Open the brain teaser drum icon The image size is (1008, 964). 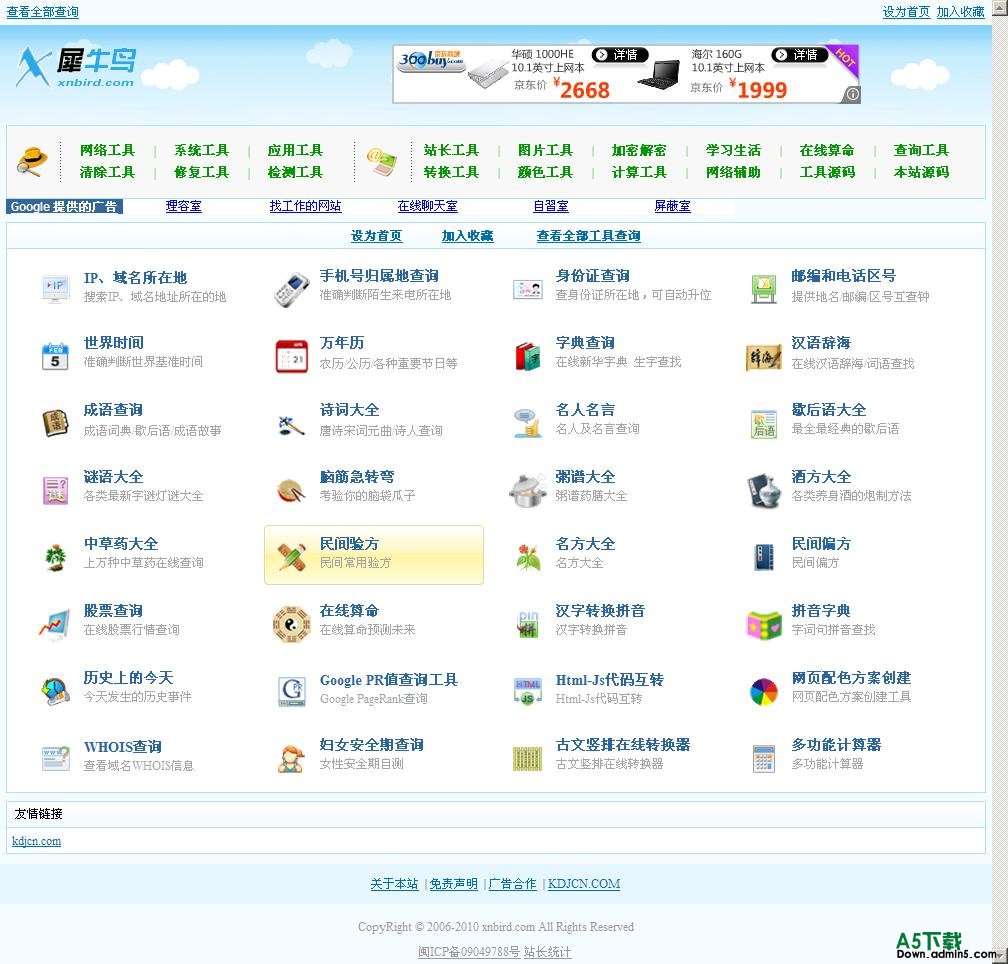tap(291, 490)
